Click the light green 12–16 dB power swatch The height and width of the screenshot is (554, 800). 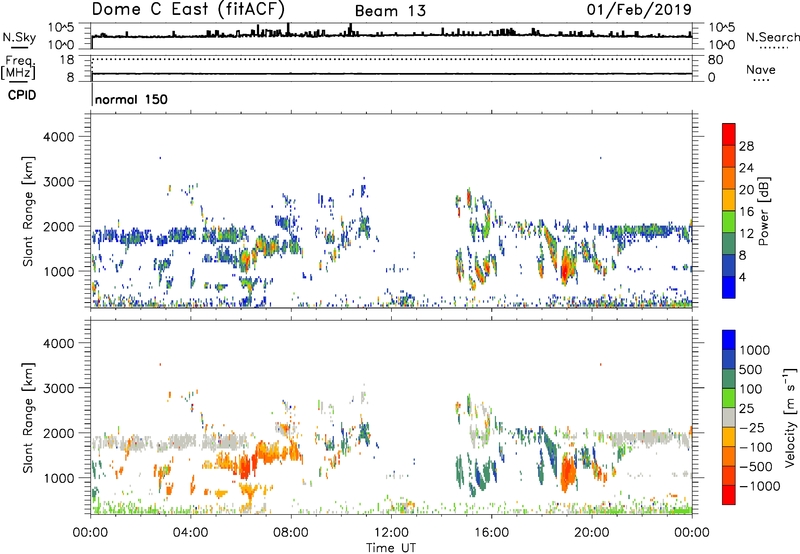click(x=729, y=222)
